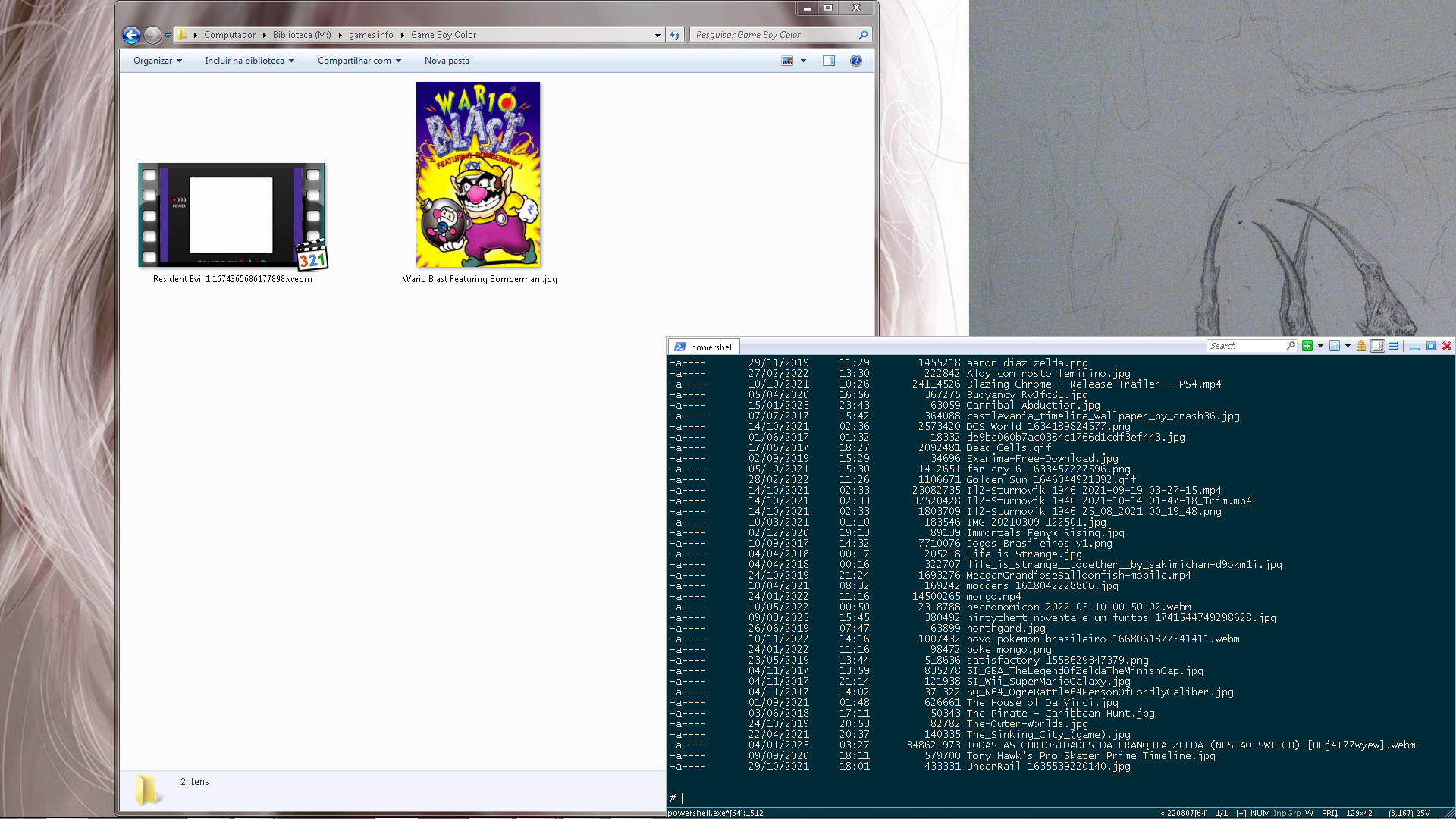The width and height of the screenshot is (1456, 819).
Task: Open the Organizar menu
Action: (158, 61)
